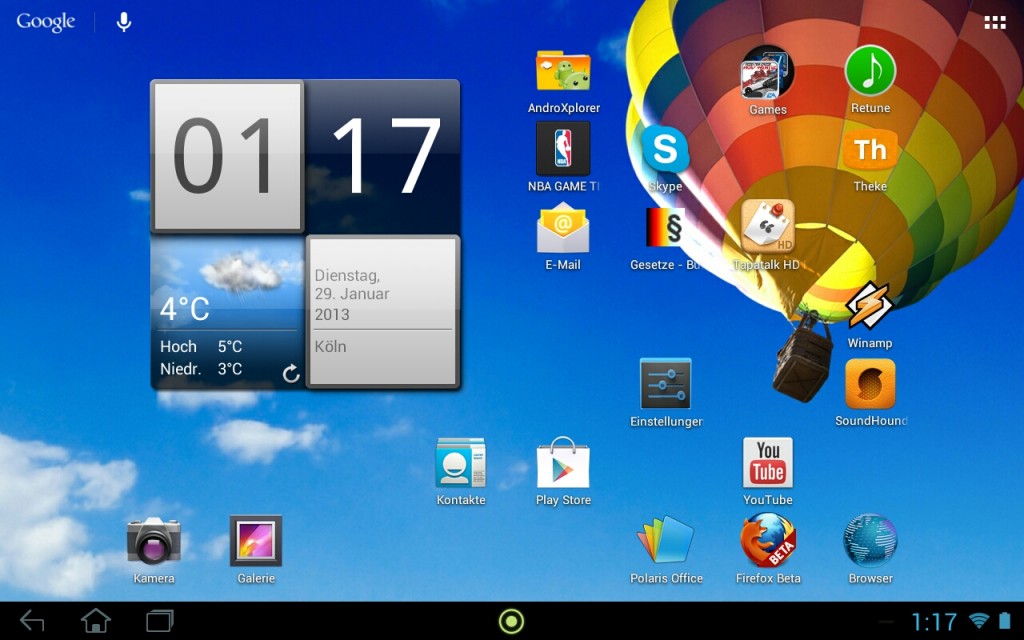Open the Games folder
1024x640 pixels.
point(767,71)
